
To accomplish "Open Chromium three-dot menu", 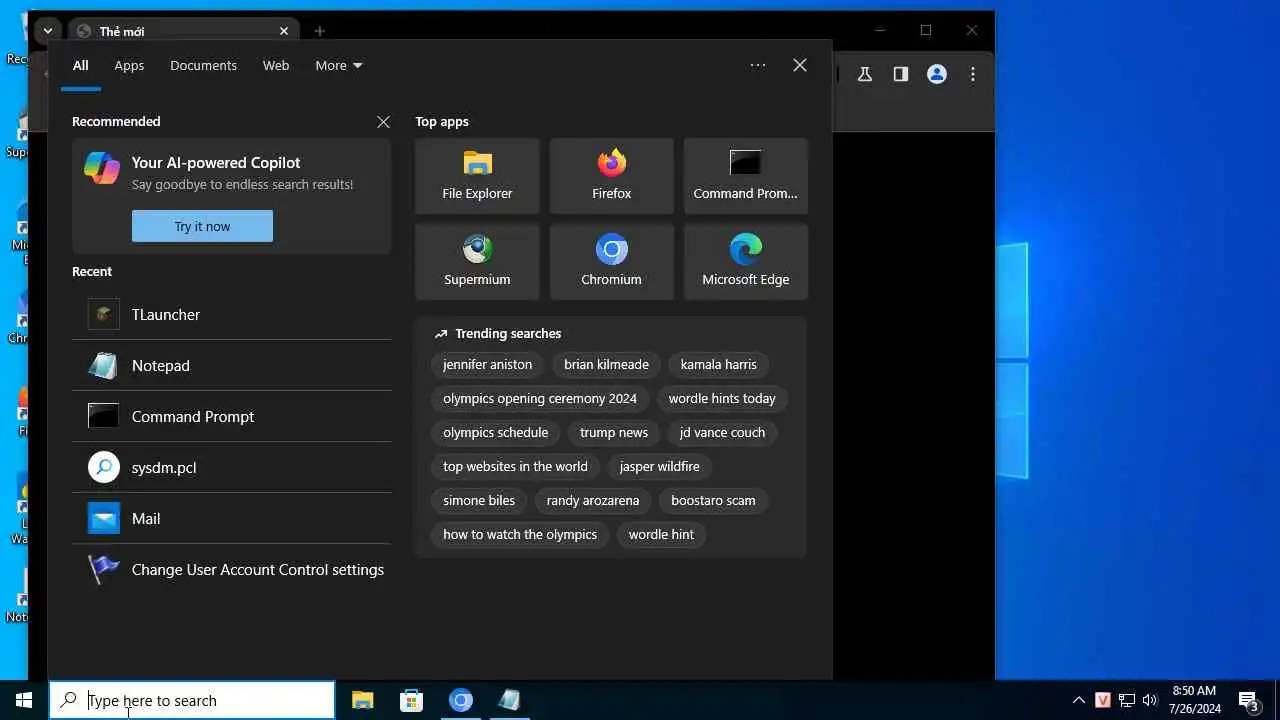I will click(973, 74).
